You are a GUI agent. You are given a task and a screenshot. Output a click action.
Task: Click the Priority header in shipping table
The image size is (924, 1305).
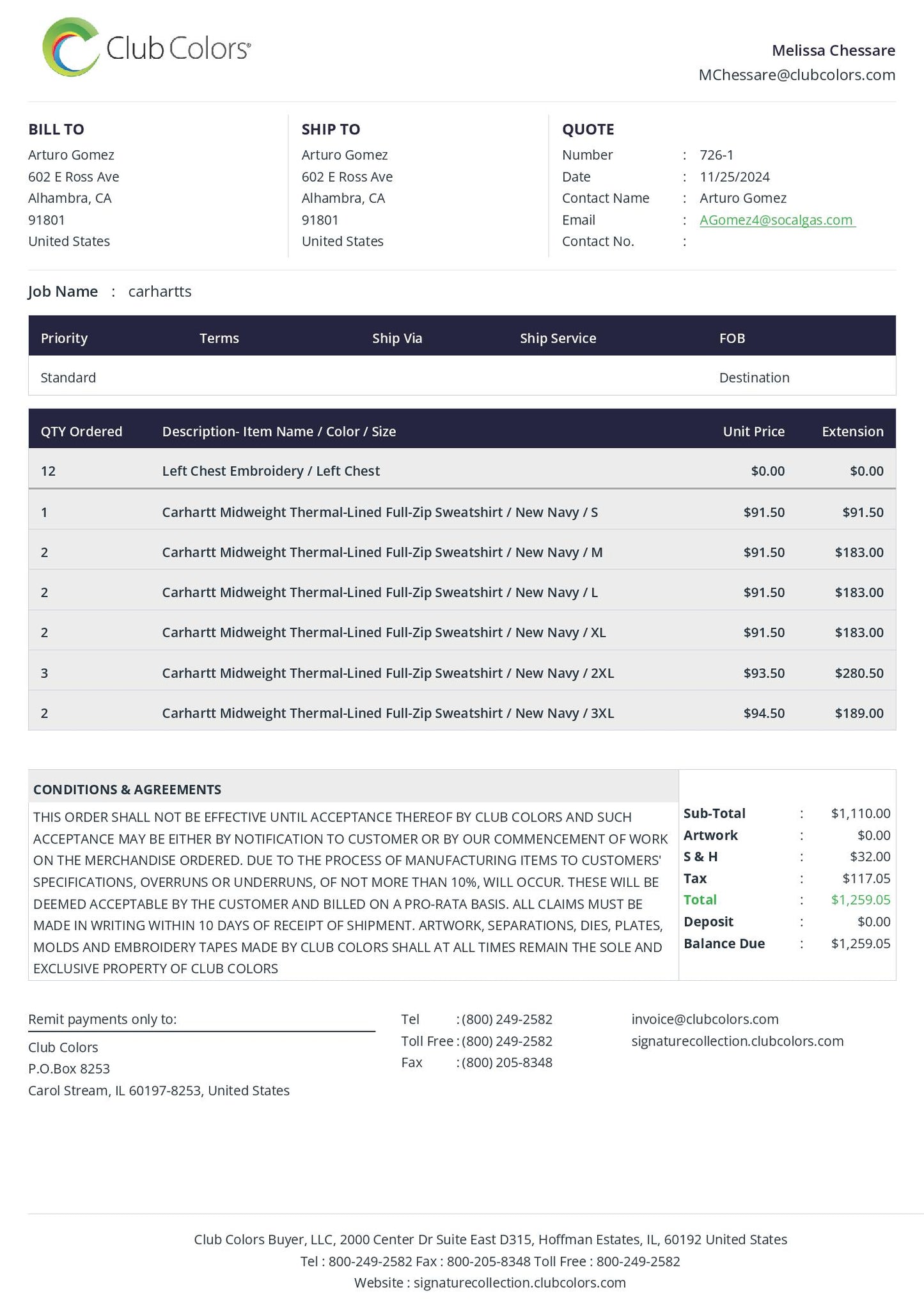click(x=64, y=338)
